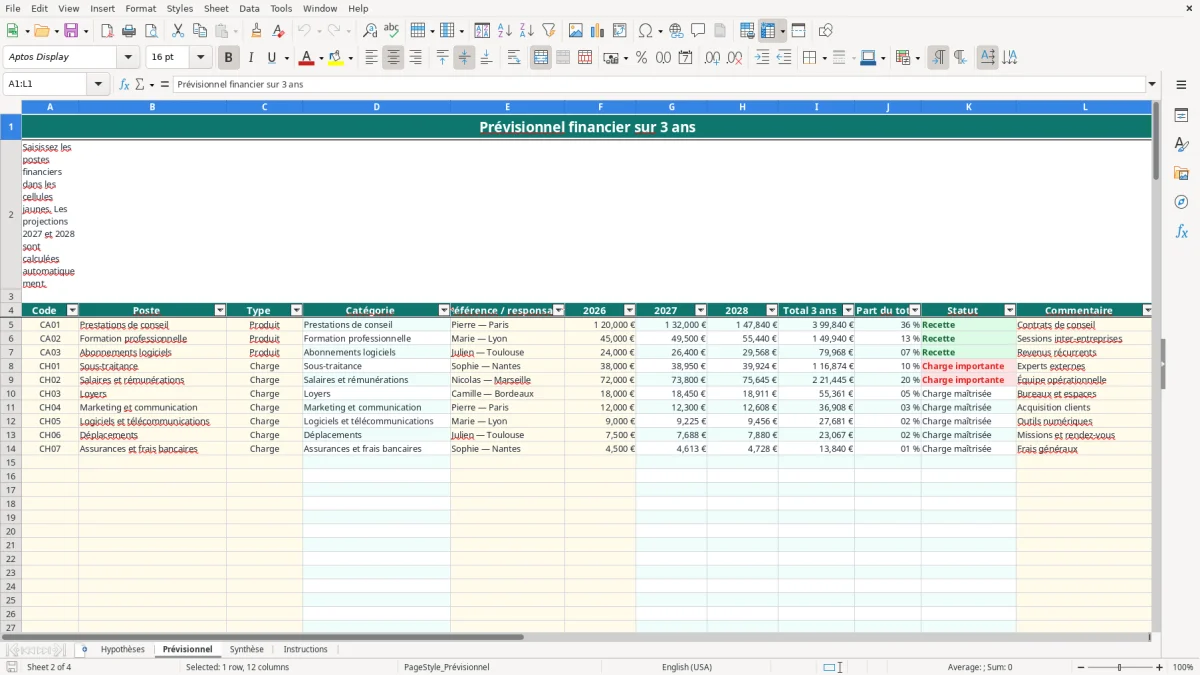This screenshot has width=1200, height=675.
Task: Open the Statut column filter dropdown
Action: tap(1009, 311)
